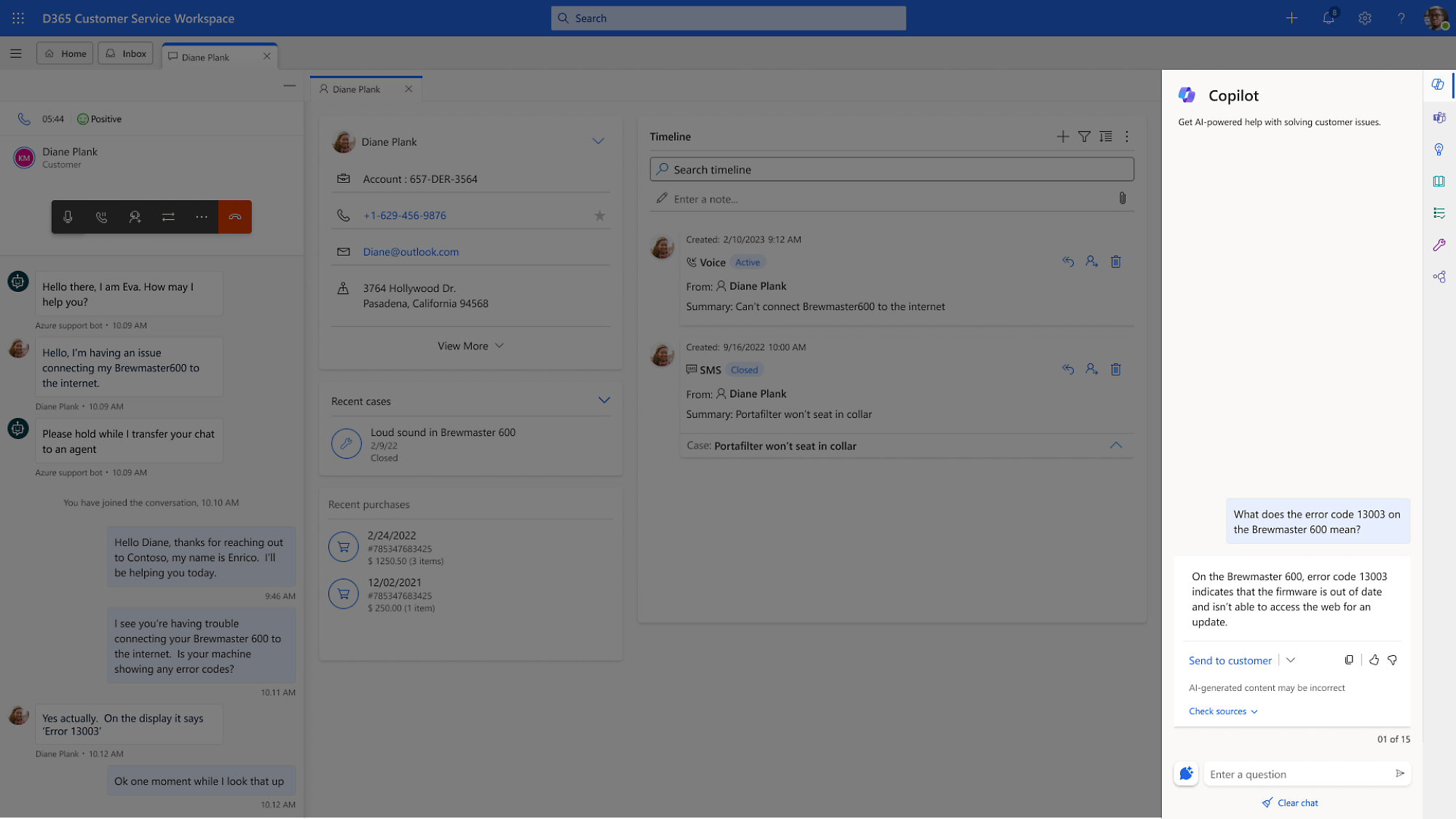
Task: Toggle the hold call icon
Action: [100, 217]
